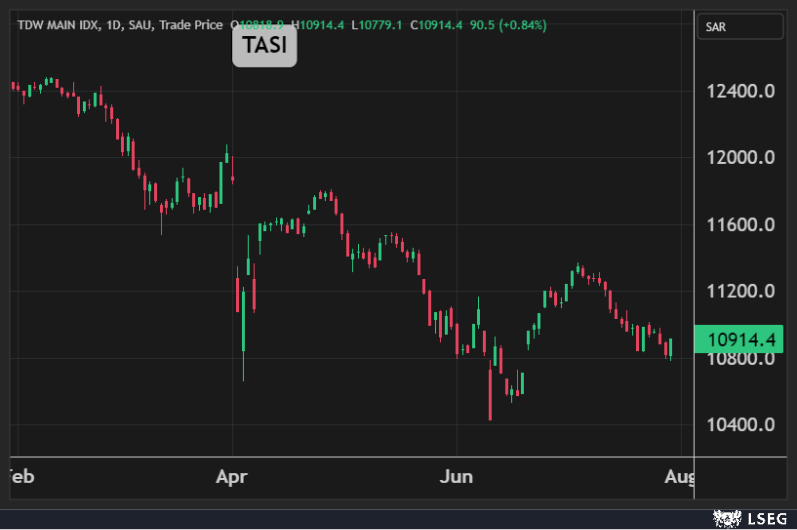This screenshot has width=797, height=530.
Task: Click the 12000.0 price axis label
Action: click(741, 158)
